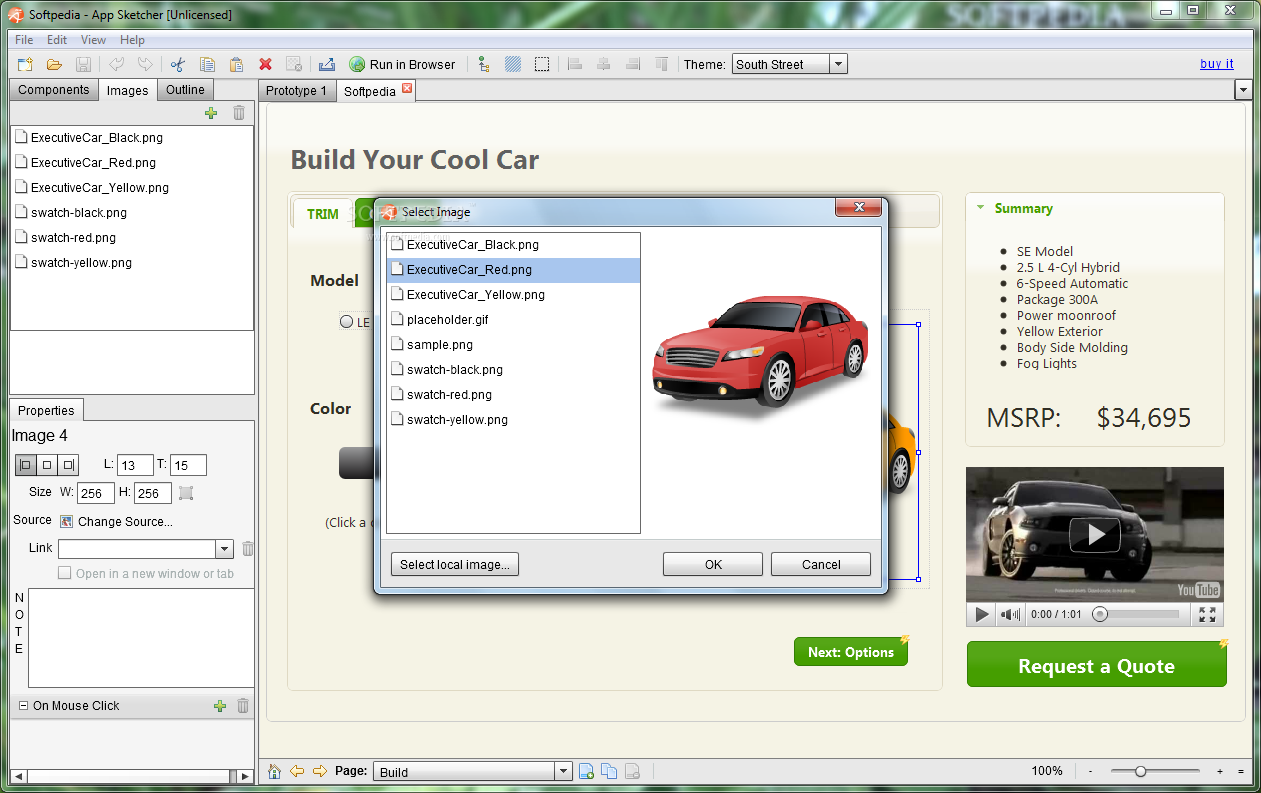The image size is (1261, 793).
Task: Click the scissors cut icon
Action: [x=177, y=64]
